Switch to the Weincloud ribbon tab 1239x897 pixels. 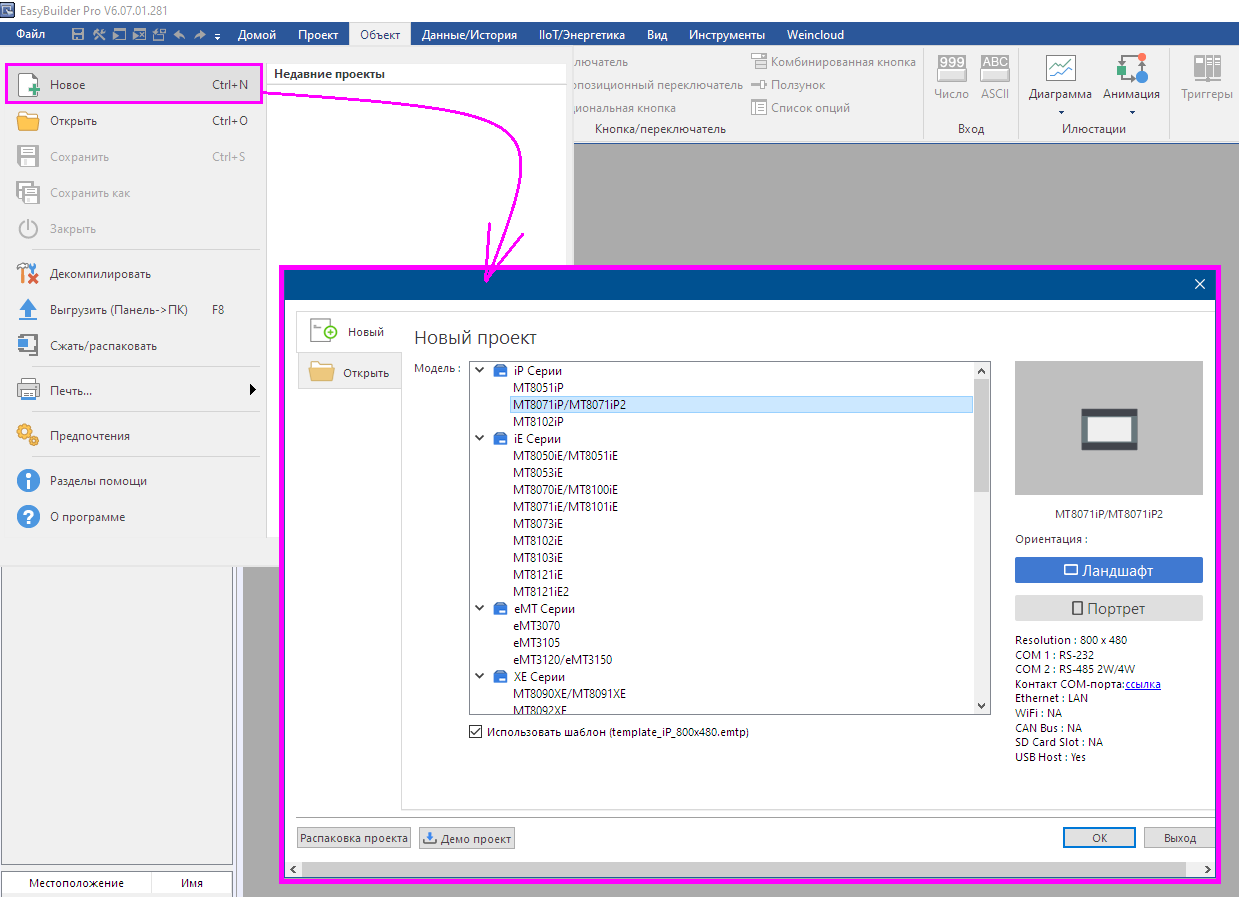(x=815, y=34)
